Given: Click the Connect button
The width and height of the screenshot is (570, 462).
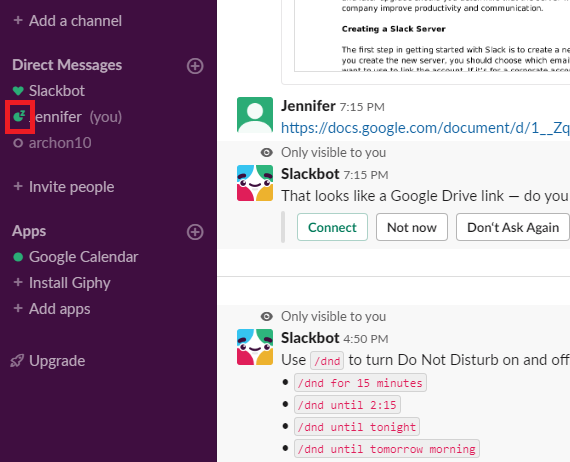Looking at the screenshot, I should point(332,228).
